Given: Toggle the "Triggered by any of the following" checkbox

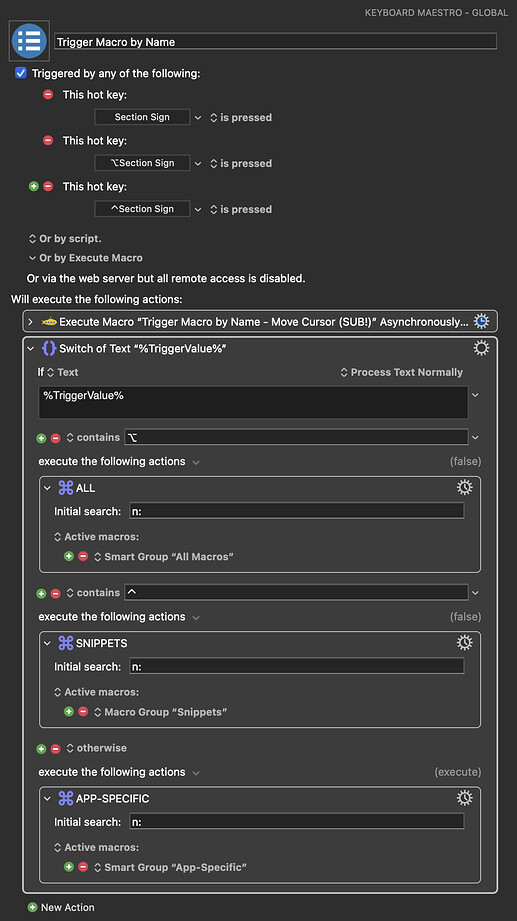Looking at the screenshot, I should [21, 73].
